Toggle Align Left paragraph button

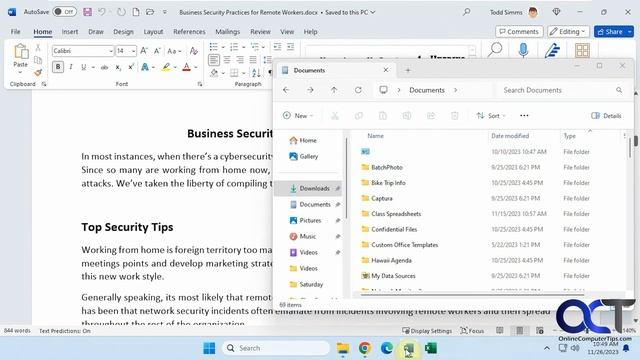(x=213, y=60)
